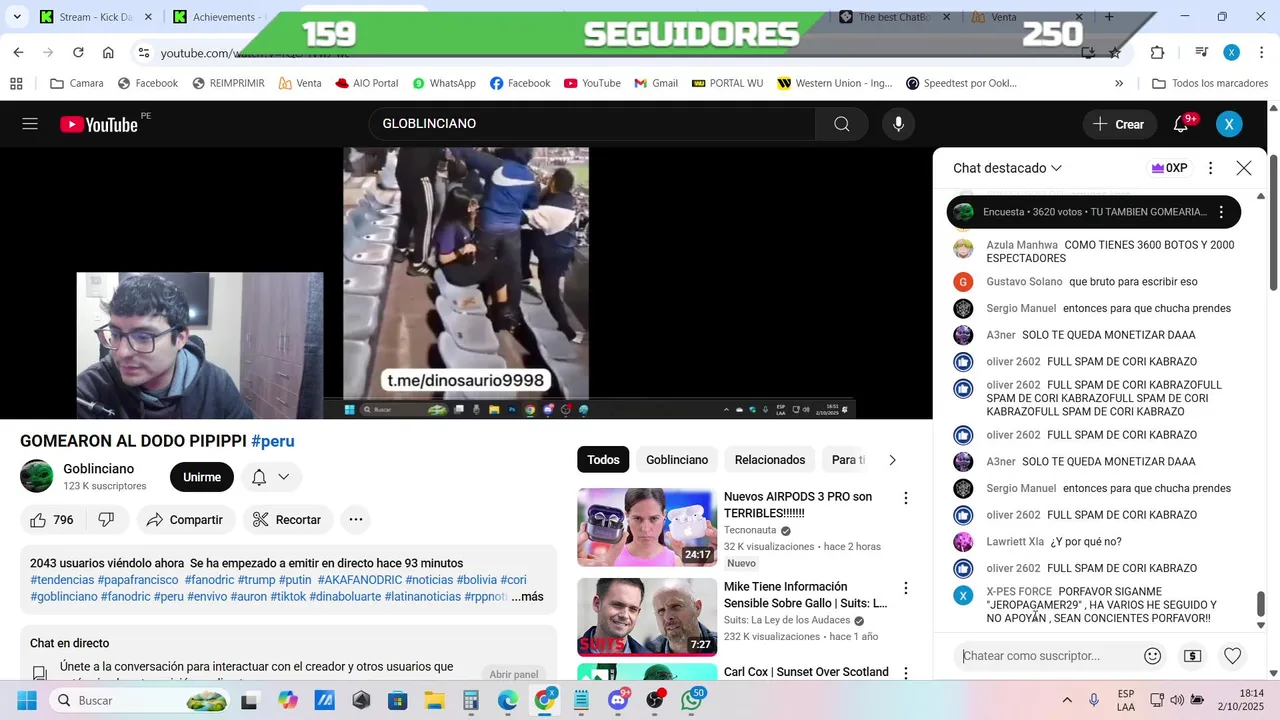Open options for the Suits Mike video
This screenshot has width=1280, height=720.
tap(906, 588)
